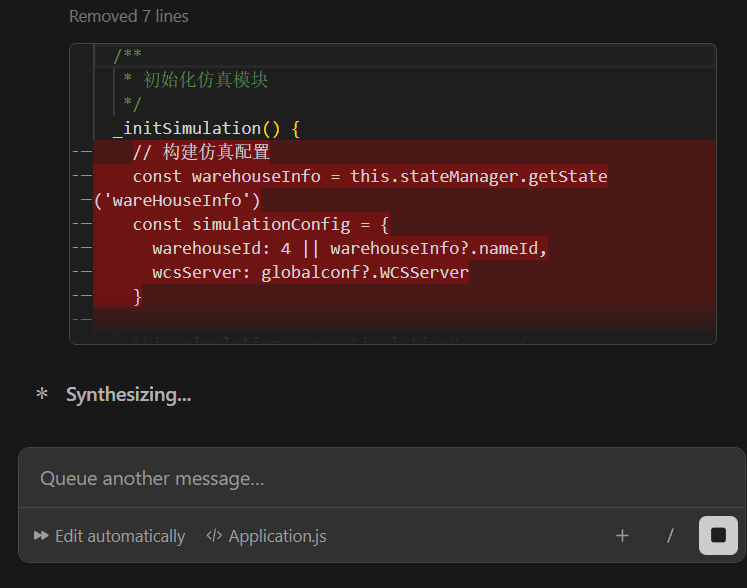Click the slash commands icon
This screenshot has height=588, width=747.
[670, 536]
